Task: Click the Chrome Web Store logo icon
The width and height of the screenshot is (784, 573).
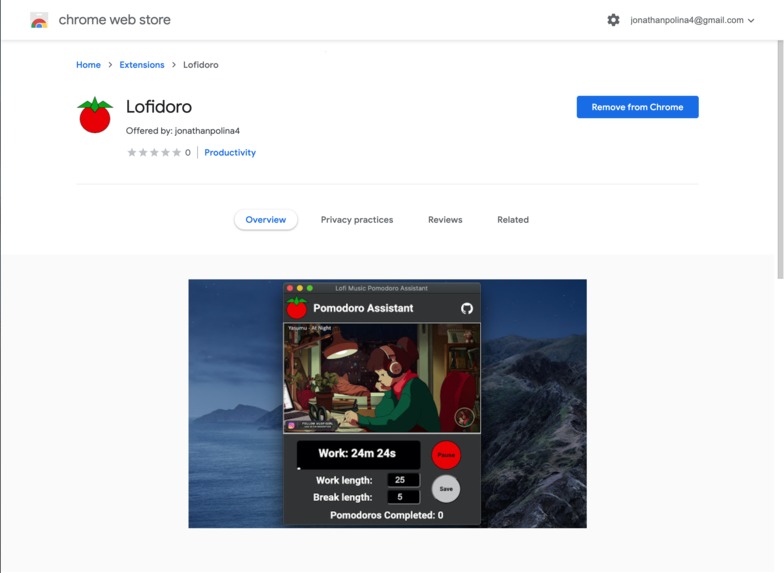Action: pyautogui.click(x=39, y=20)
